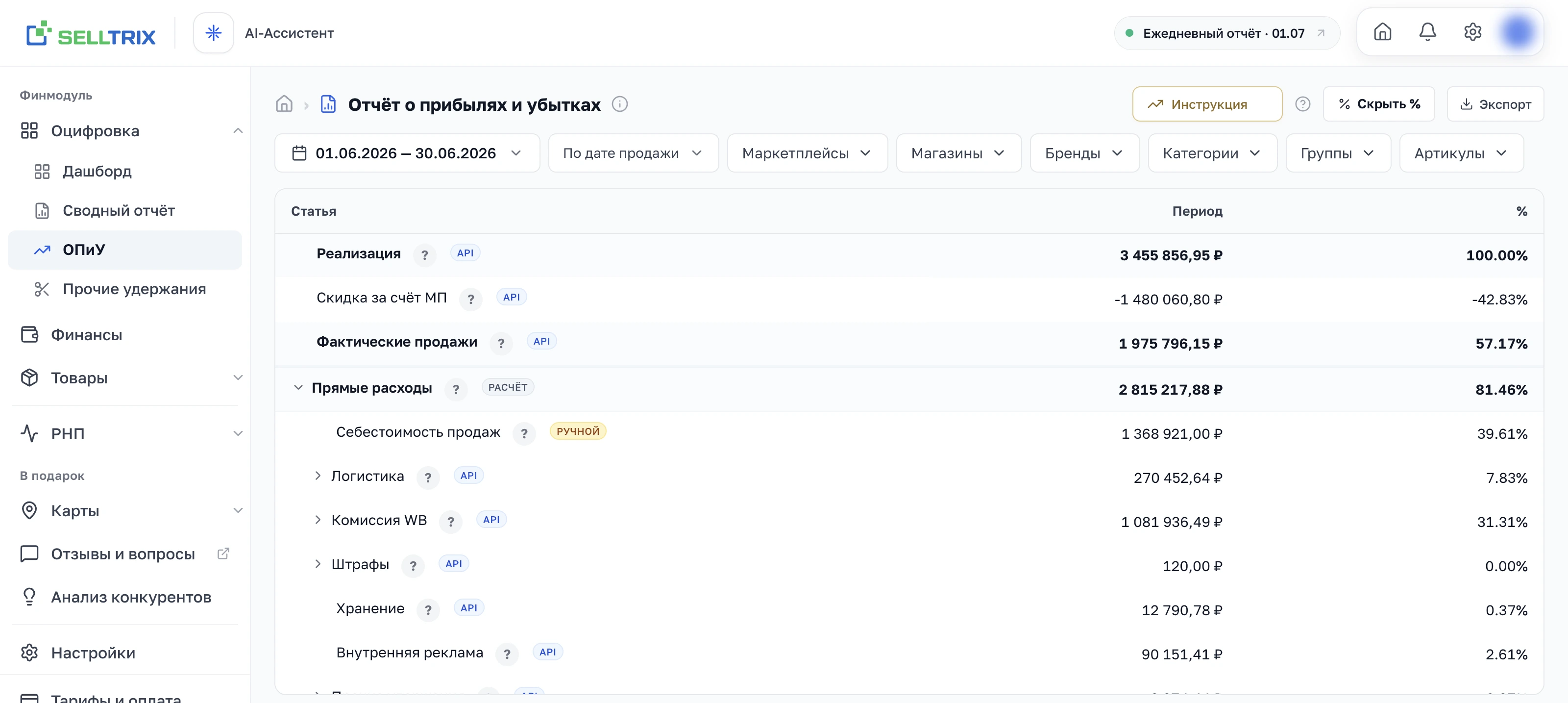Open the Маркетплейсы filter dropdown
The height and width of the screenshot is (703, 1568).
pos(807,153)
